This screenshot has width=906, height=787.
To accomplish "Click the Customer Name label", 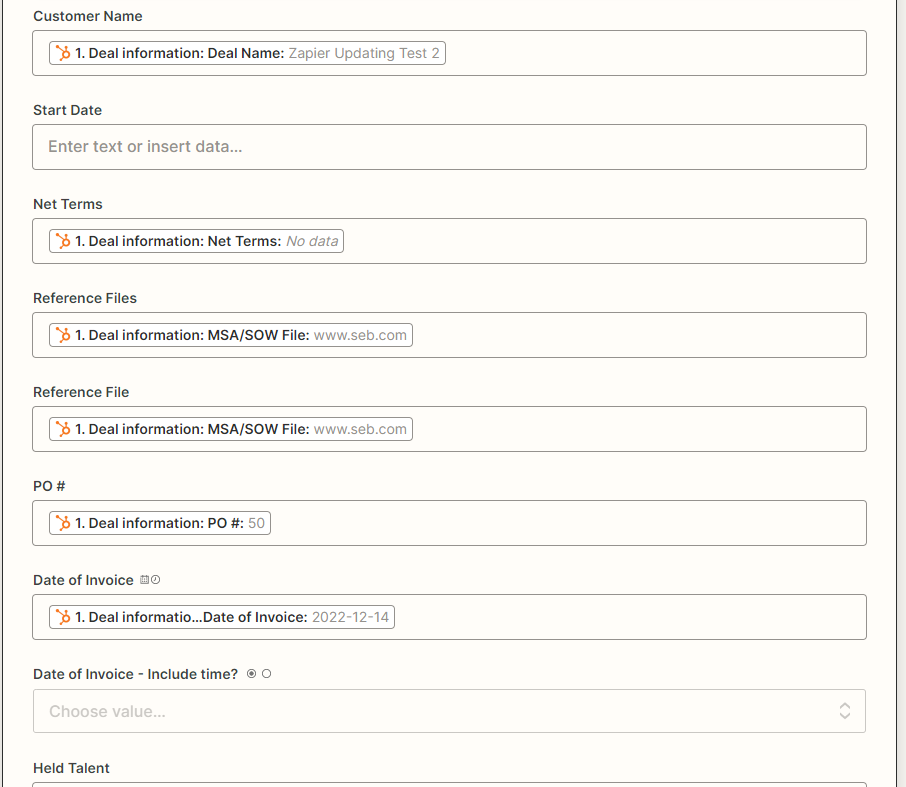I will click(88, 16).
